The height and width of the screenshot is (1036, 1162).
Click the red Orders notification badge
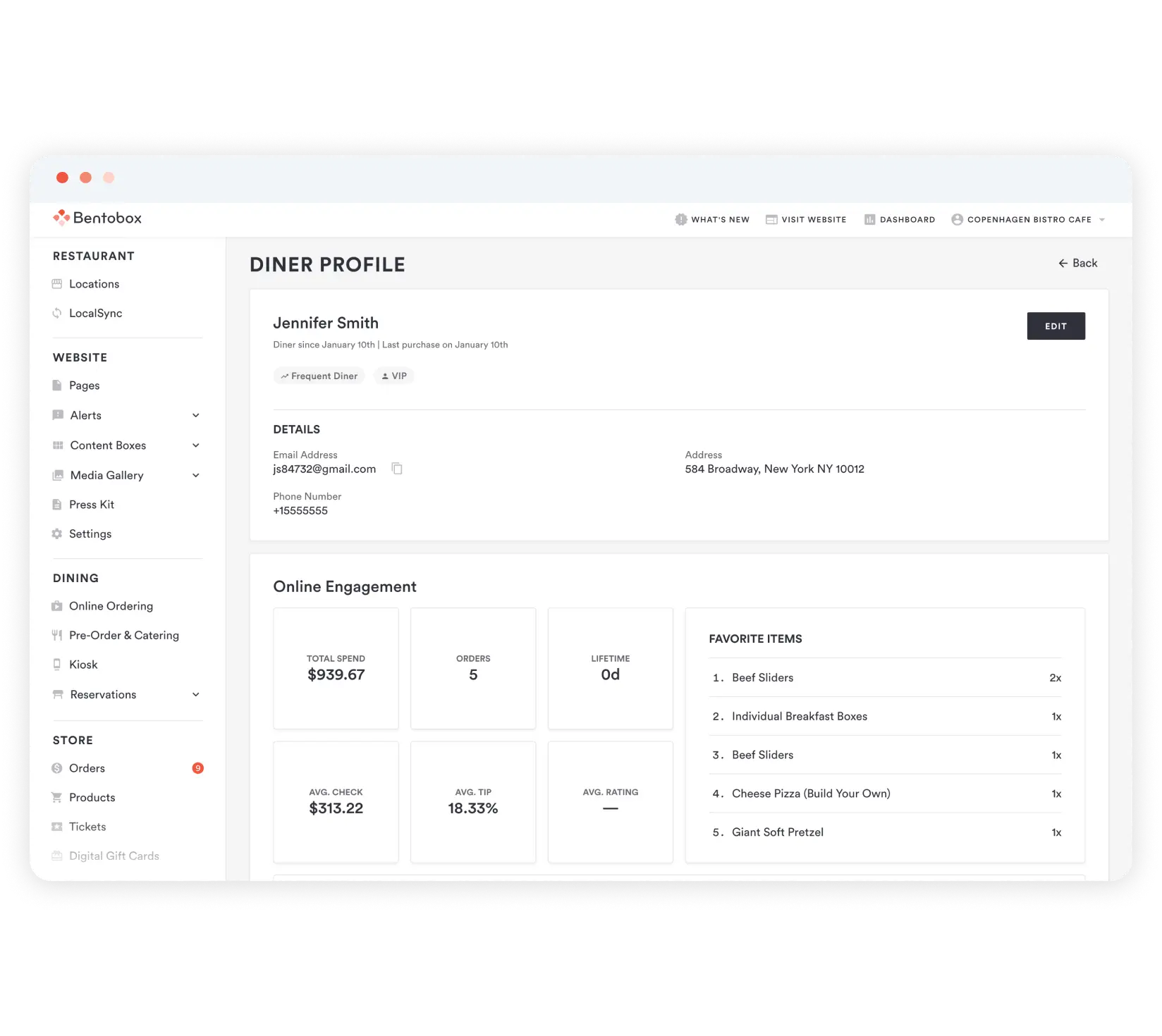pyautogui.click(x=198, y=768)
